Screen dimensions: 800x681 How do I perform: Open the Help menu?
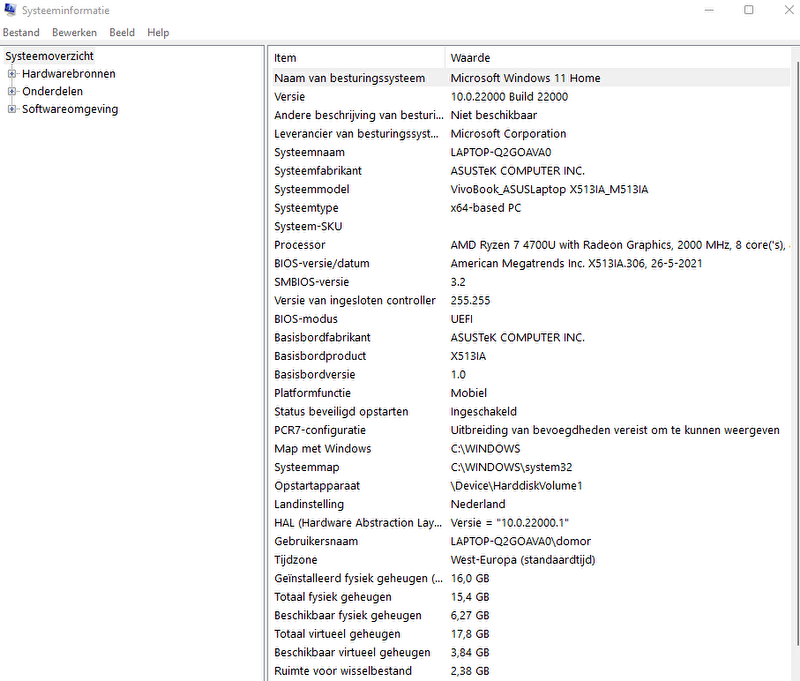[158, 33]
